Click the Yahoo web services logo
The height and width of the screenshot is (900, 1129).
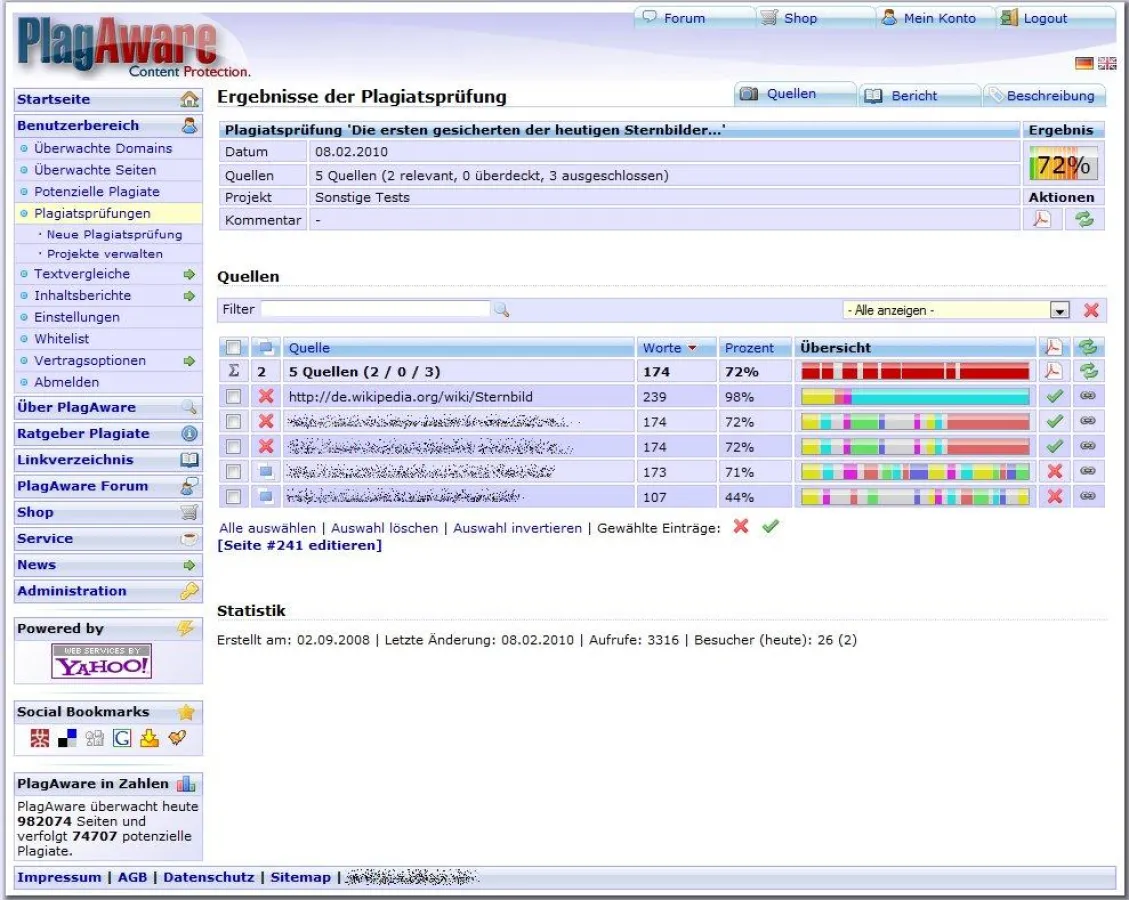point(102,661)
